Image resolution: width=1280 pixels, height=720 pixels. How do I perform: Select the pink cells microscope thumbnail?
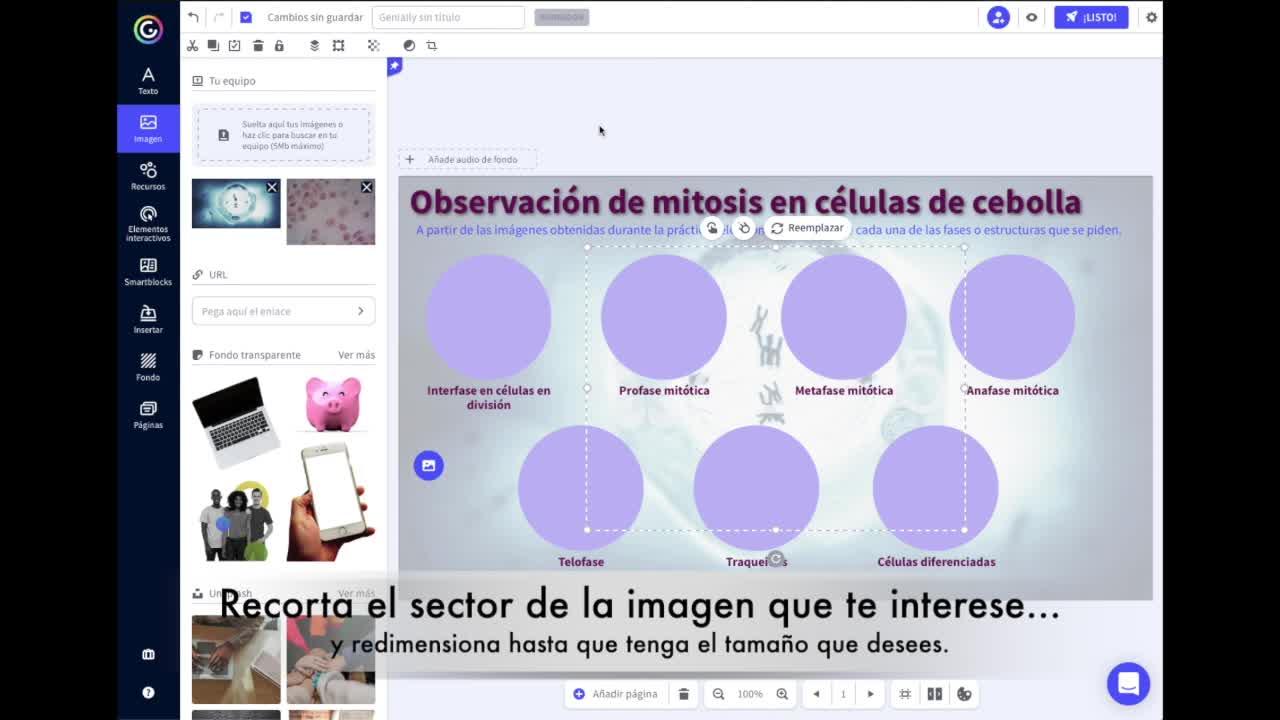pos(331,212)
